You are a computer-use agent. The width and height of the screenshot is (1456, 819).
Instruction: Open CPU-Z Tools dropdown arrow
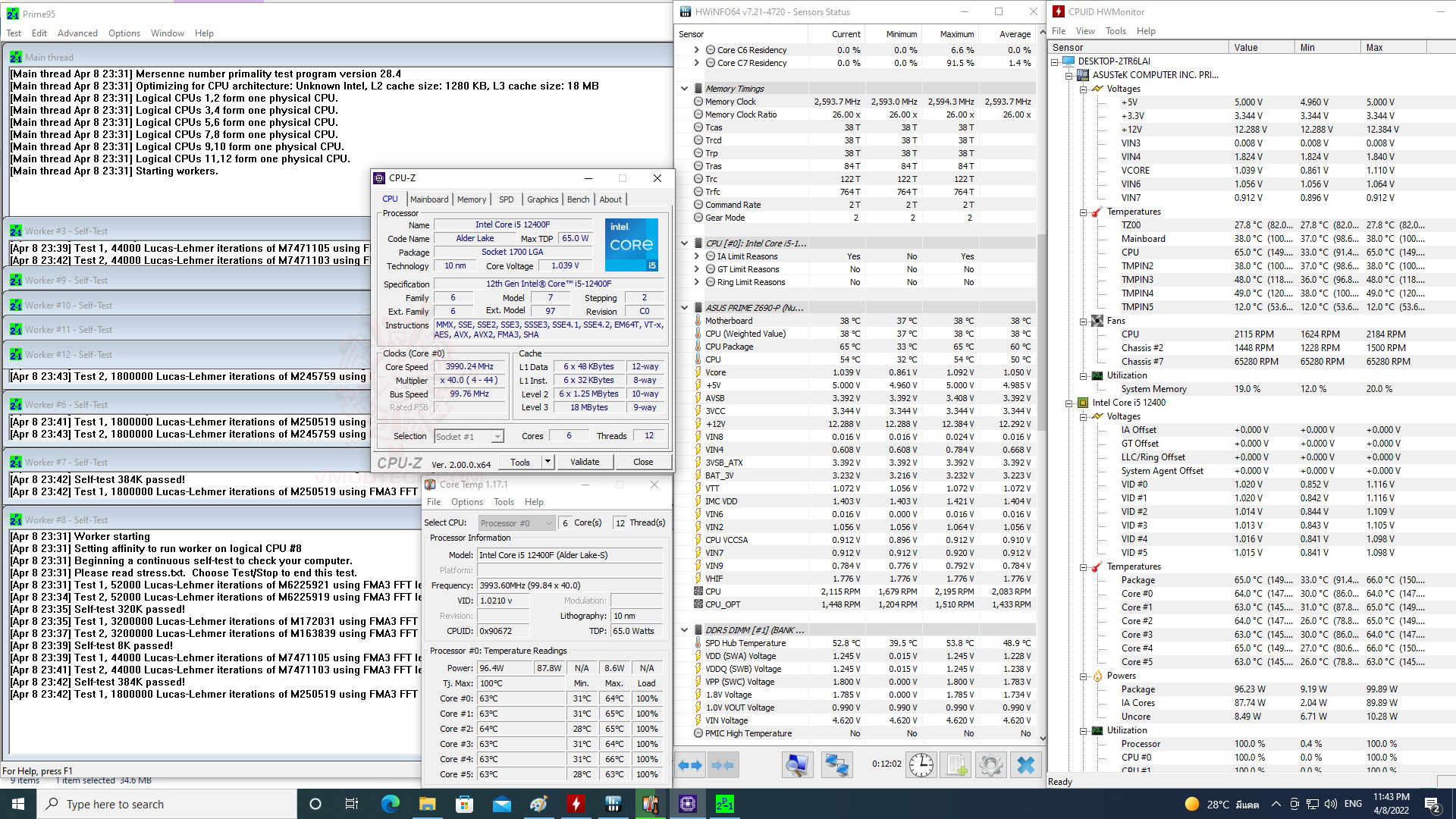pos(548,462)
